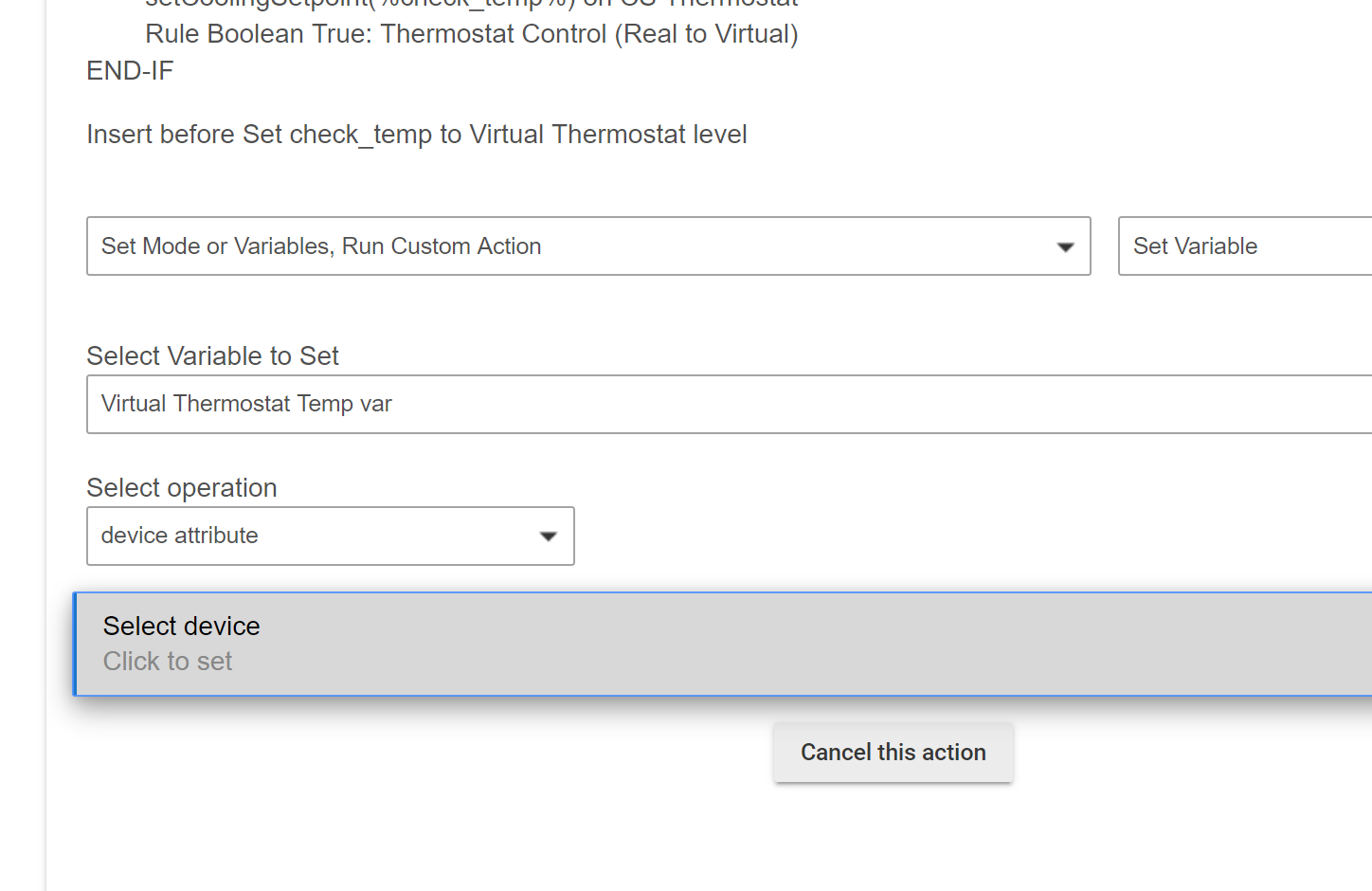Click the "Insert before Set check_temp" text
This screenshot has height=891, width=1372.
[416, 135]
